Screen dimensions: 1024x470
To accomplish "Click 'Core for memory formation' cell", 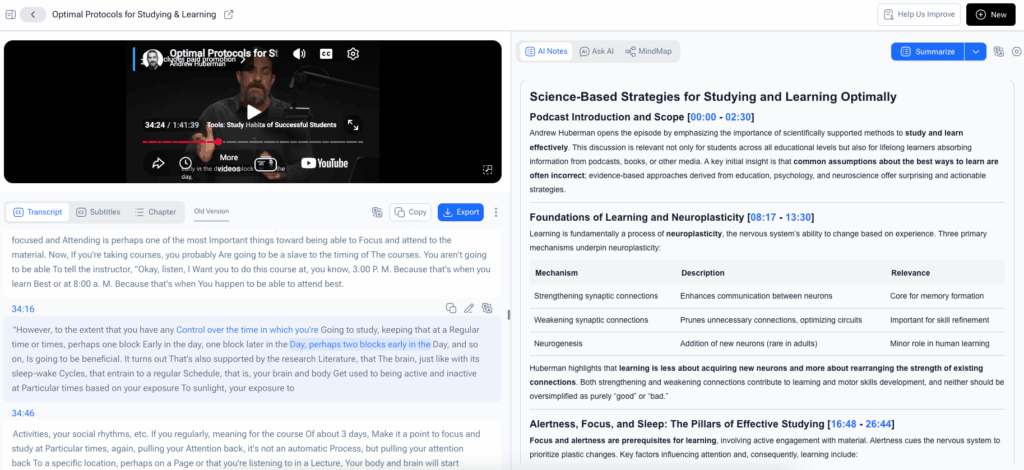I will point(936,296).
